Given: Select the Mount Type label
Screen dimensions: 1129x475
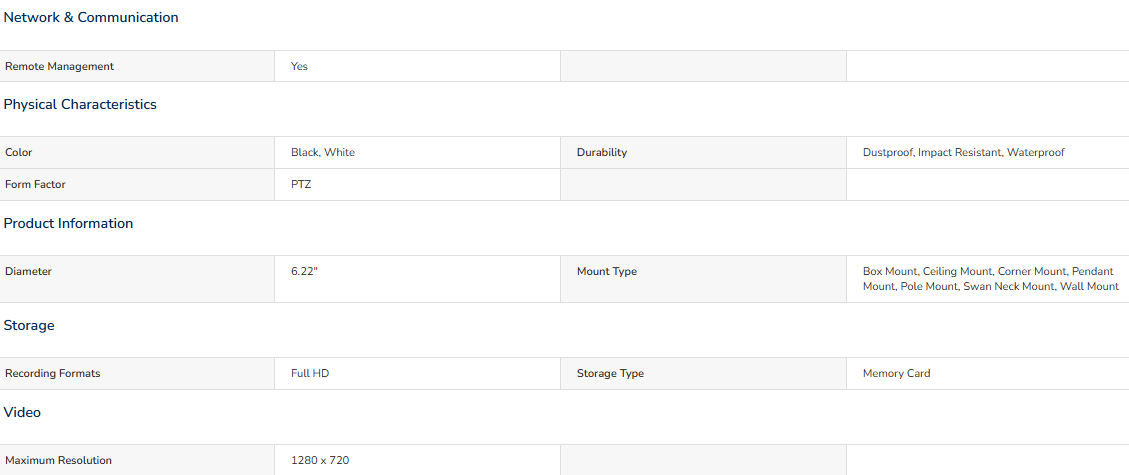Looking at the screenshot, I should click(607, 272).
